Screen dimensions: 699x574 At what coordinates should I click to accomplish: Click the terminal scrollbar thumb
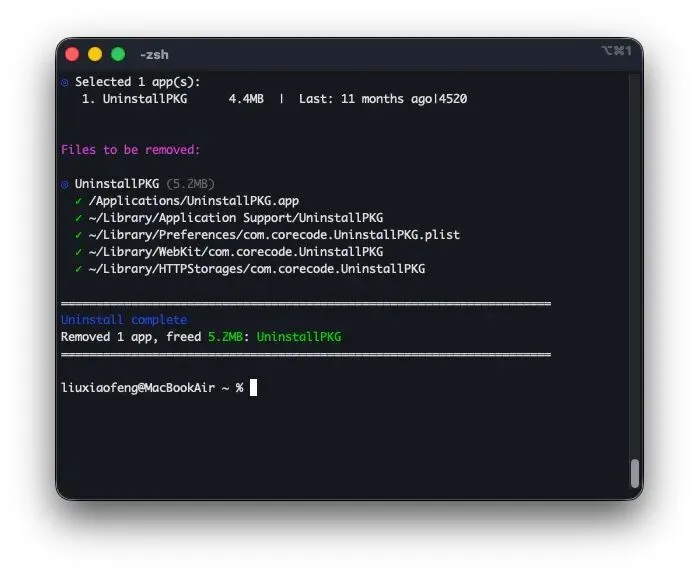[635, 473]
